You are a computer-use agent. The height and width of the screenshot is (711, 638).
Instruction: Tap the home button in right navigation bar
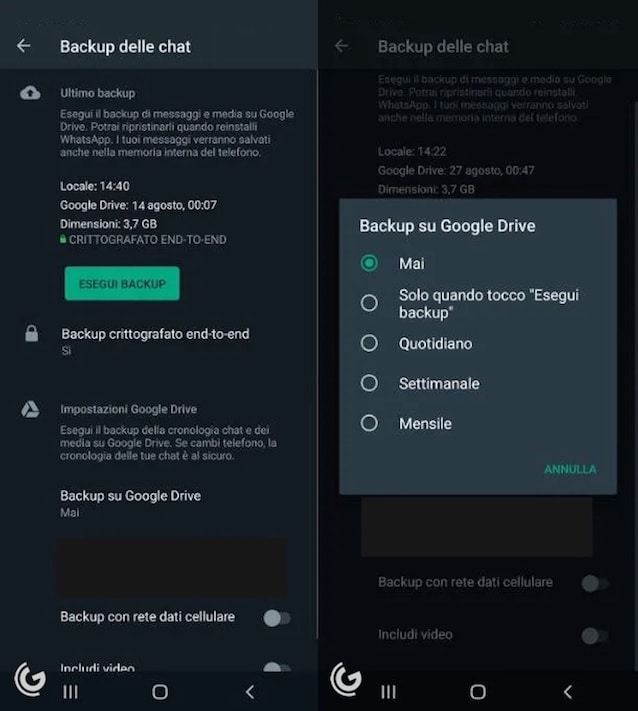point(477,692)
